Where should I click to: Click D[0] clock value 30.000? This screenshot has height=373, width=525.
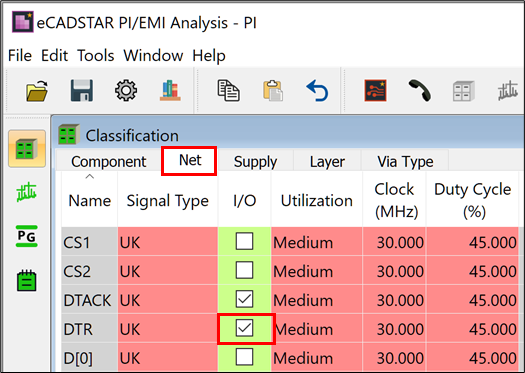click(x=394, y=357)
